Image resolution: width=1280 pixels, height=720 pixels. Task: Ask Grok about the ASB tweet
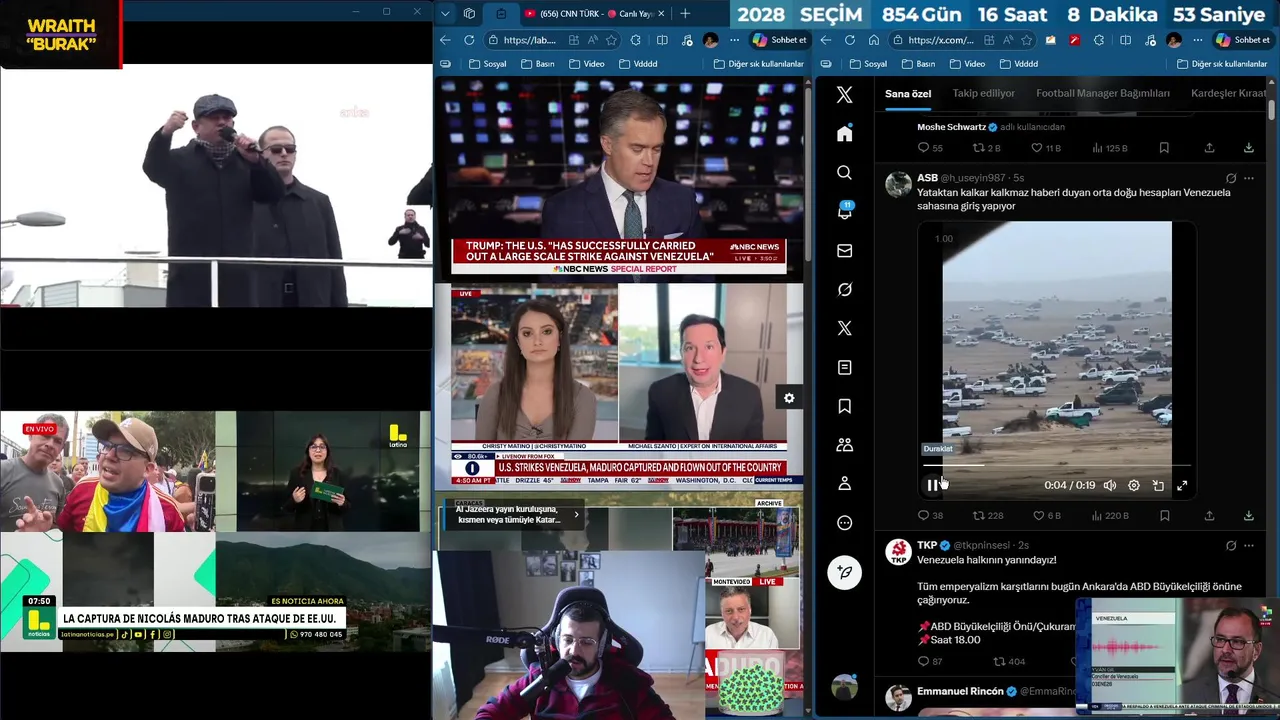[1231, 179]
